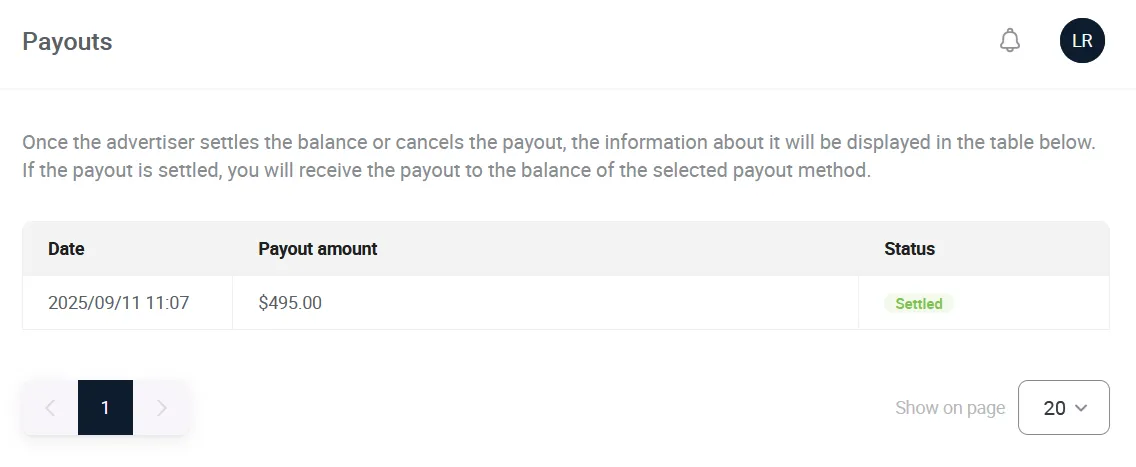This screenshot has width=1136, height=467.
Task: Sort by the Date column header
Action: click(66, 249)
